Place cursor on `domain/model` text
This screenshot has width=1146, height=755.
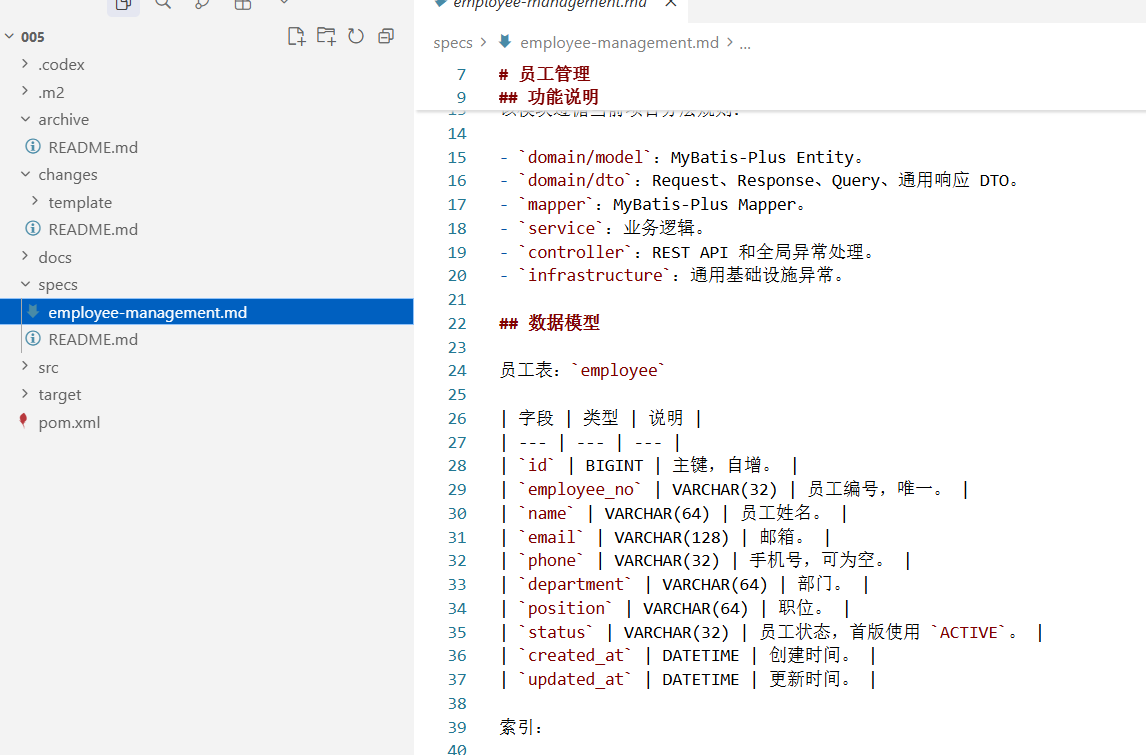tap(585, 157)
